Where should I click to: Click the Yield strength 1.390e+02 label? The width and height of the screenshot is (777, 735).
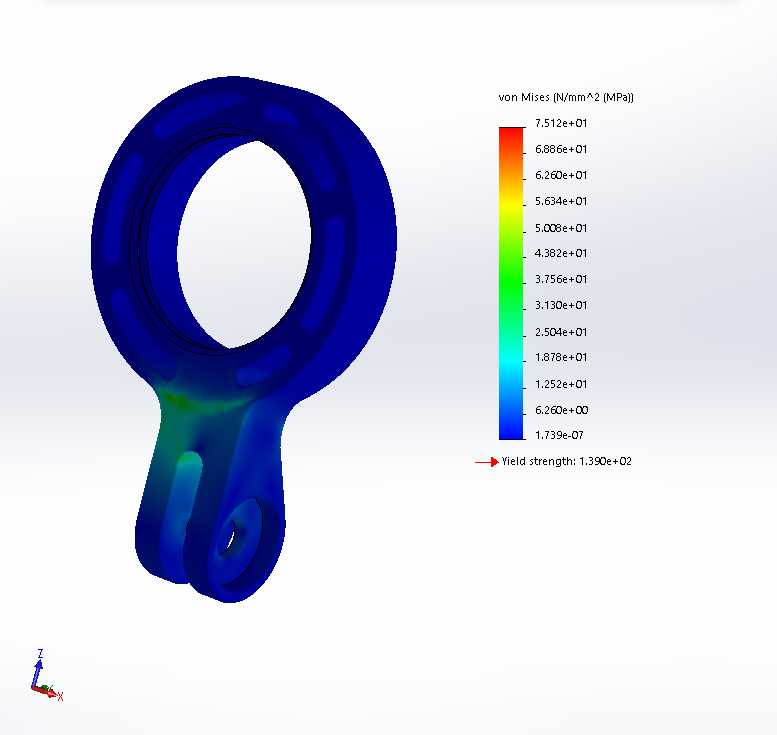pos(566,461)
